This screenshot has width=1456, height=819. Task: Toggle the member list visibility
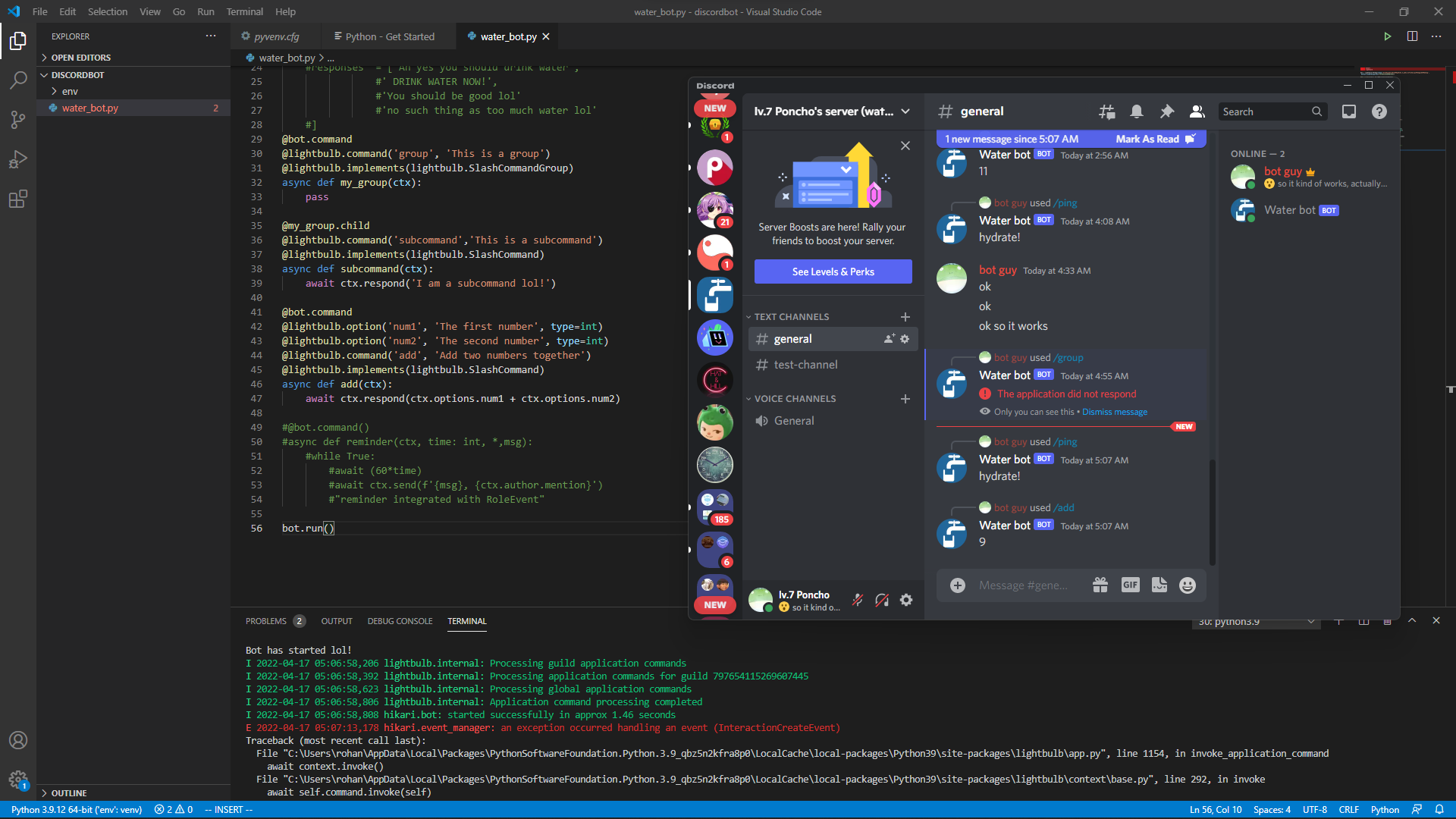pos(1197,111)
